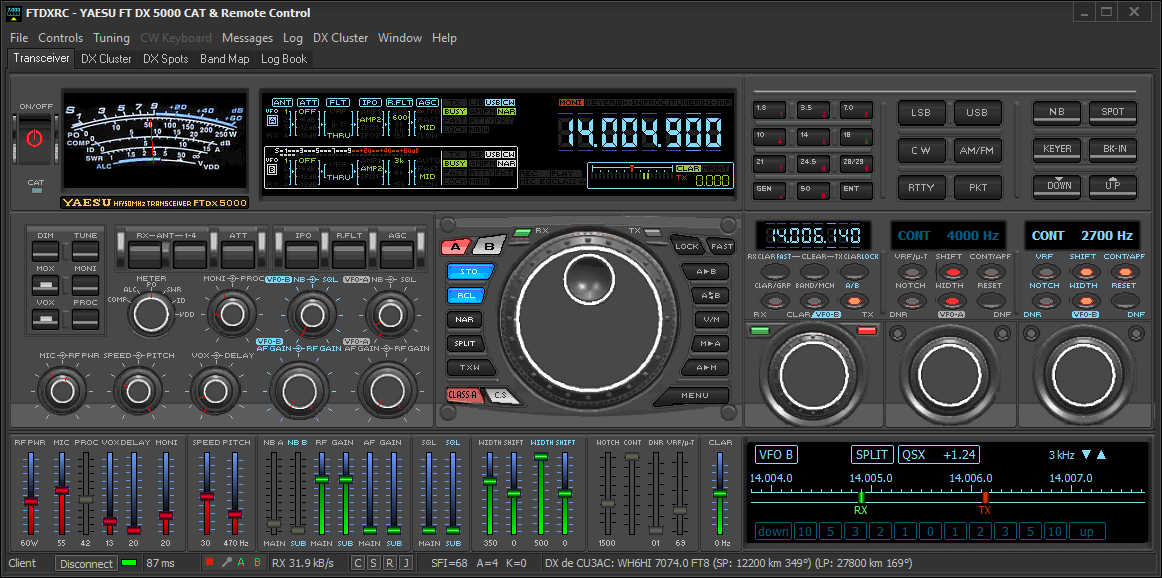This screenshot has width=1162, height=578.
Task: Click Disconnect in the status bar
Action: [x=86, y=563]
